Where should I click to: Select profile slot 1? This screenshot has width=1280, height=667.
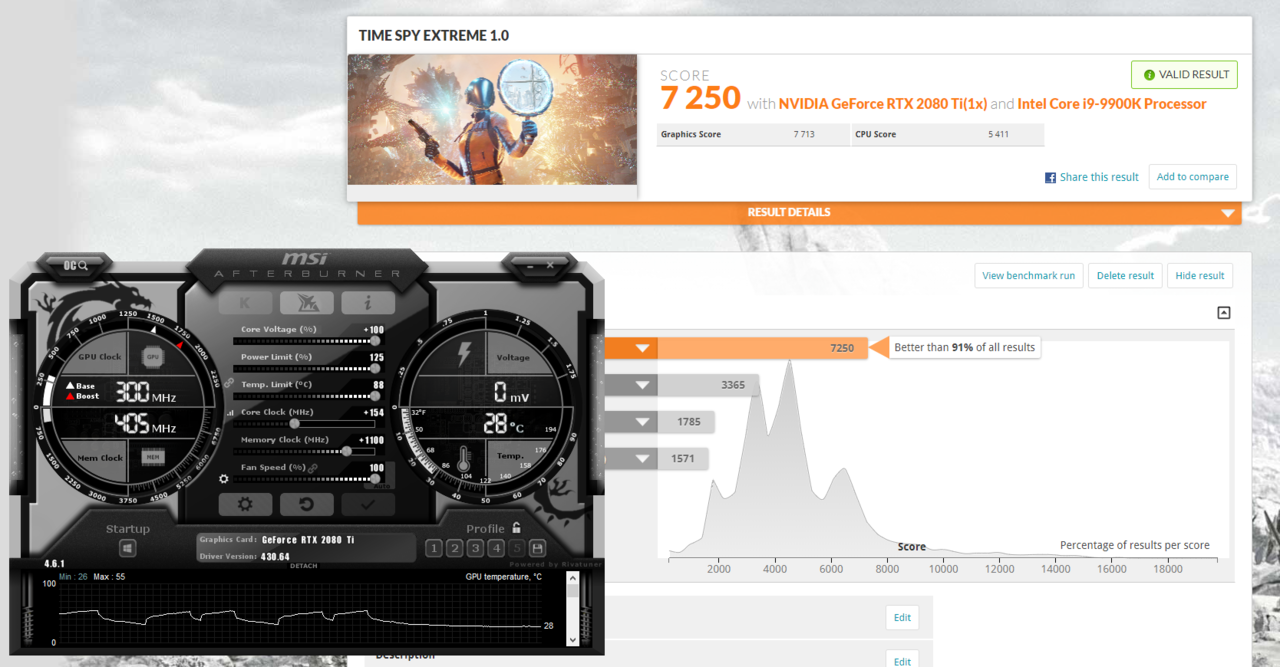click(433, 548)
